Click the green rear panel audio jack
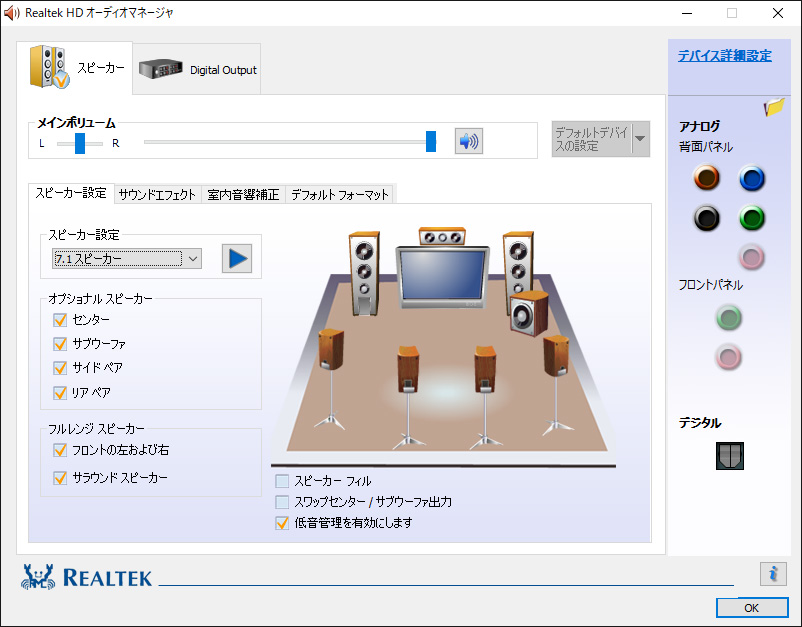This screenshot has width=802, height=627. point(752,218)
